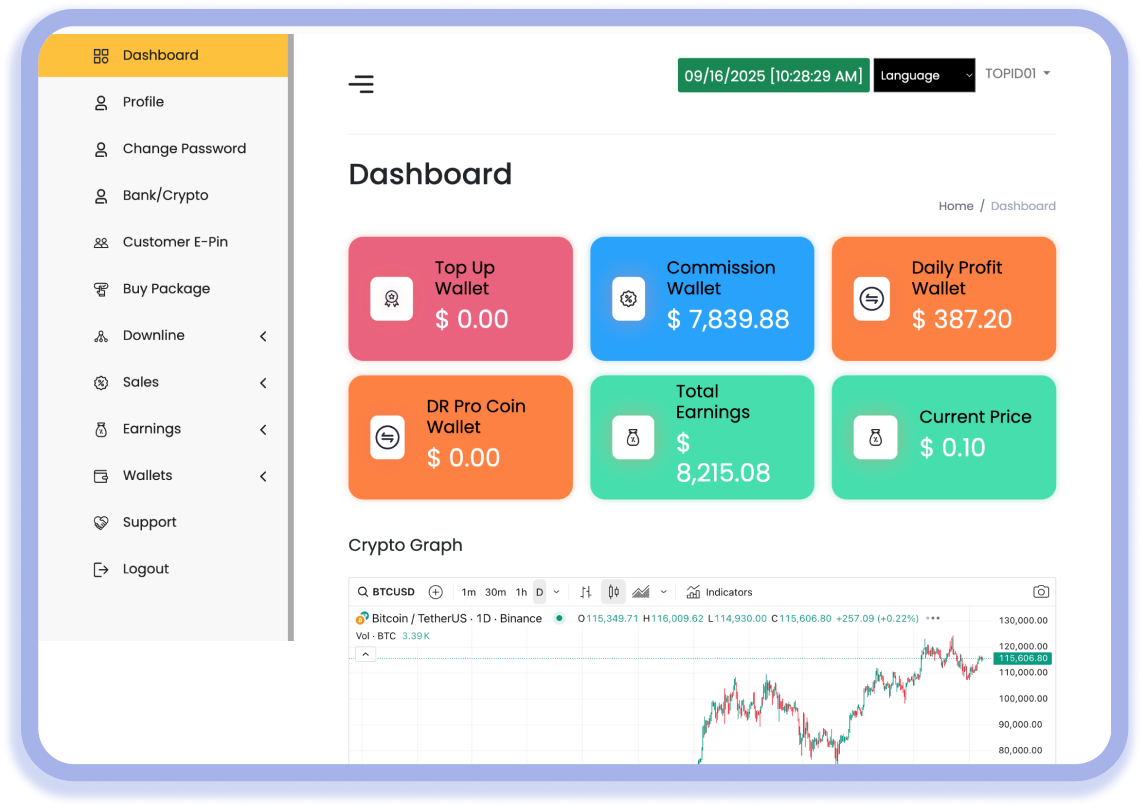Screen dimensions: 1143x808
Task: Open the Language dropdown
Action: pyautogui.click(x=924, y=75)
